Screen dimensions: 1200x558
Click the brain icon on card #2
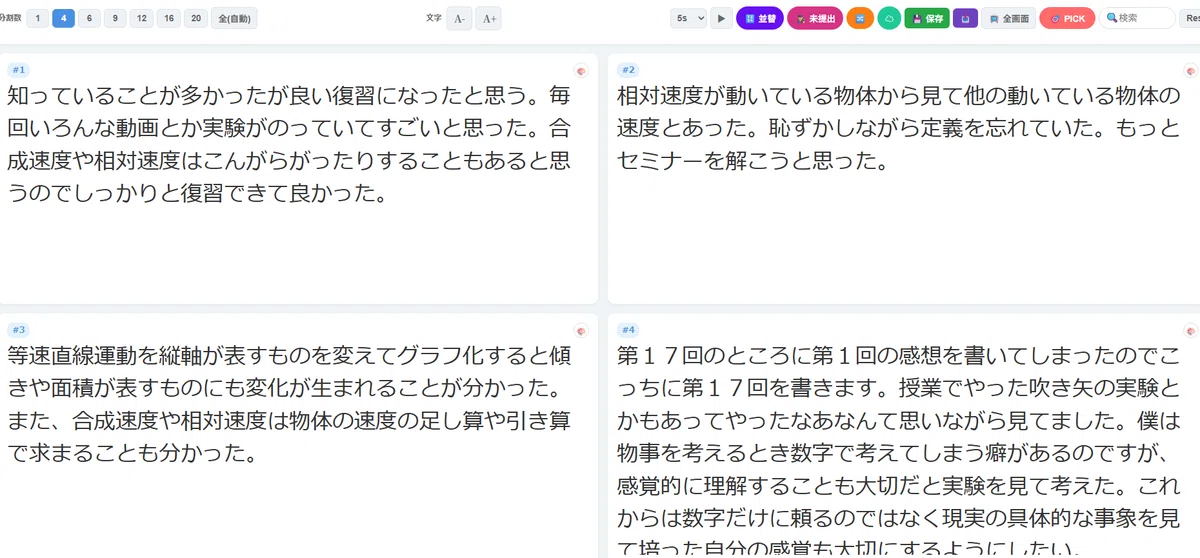(x=1190, y=71)
